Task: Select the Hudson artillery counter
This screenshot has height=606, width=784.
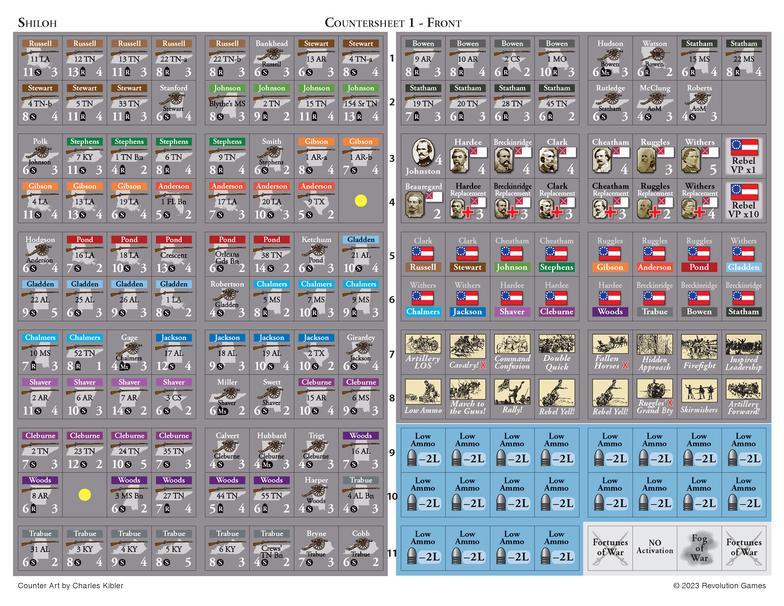Action: [610, 58]
